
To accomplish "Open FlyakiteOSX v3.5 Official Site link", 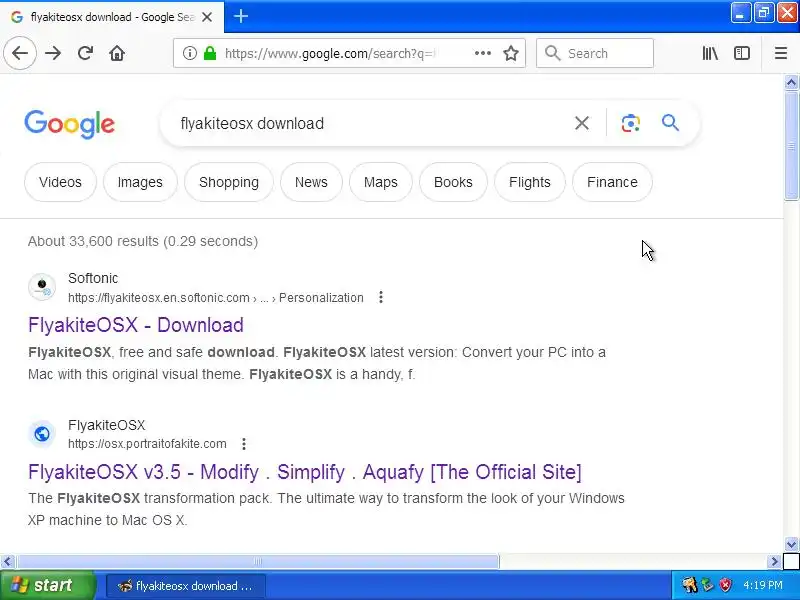I will tap(305, 472).
